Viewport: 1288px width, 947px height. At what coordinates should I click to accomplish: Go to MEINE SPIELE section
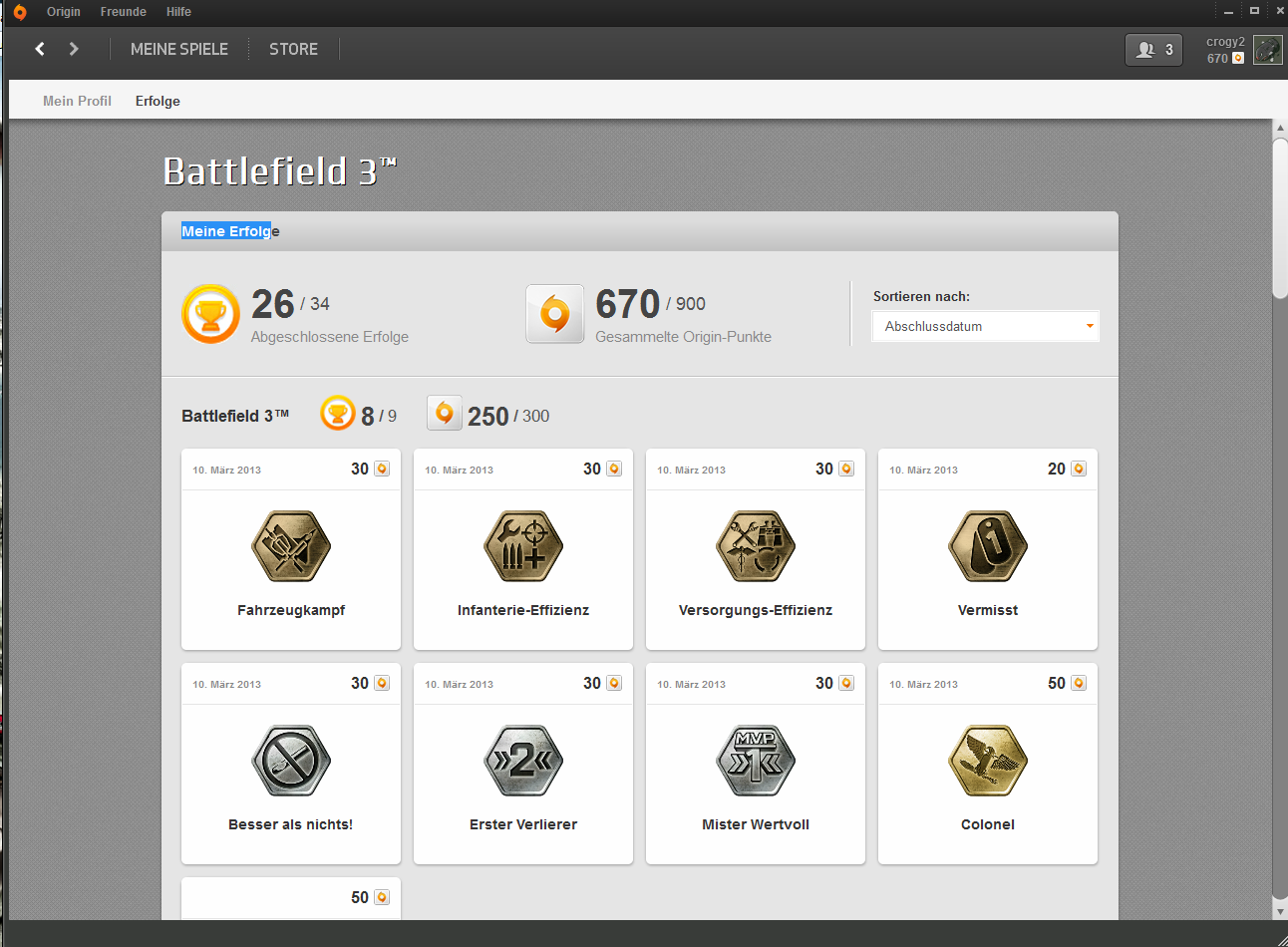179,49
